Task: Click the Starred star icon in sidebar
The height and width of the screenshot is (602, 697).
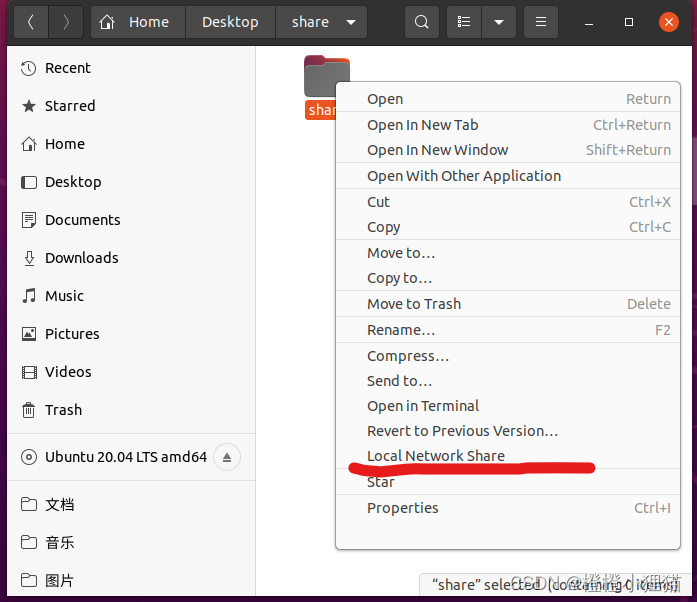Action: [x=28, y=106]
